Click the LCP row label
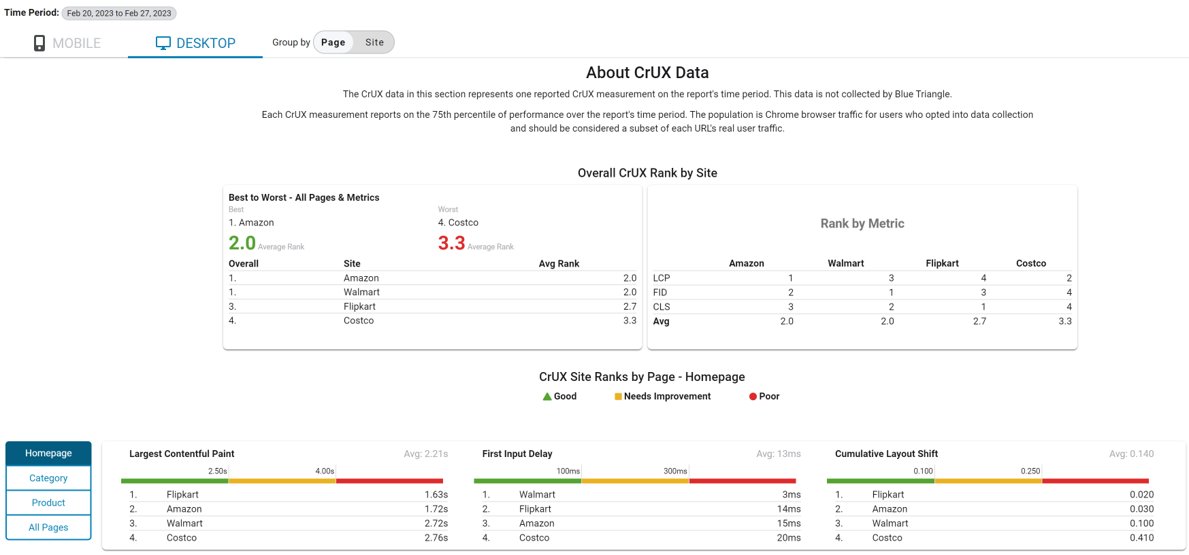Viewport: 1189px width, 555px height. 660,278
